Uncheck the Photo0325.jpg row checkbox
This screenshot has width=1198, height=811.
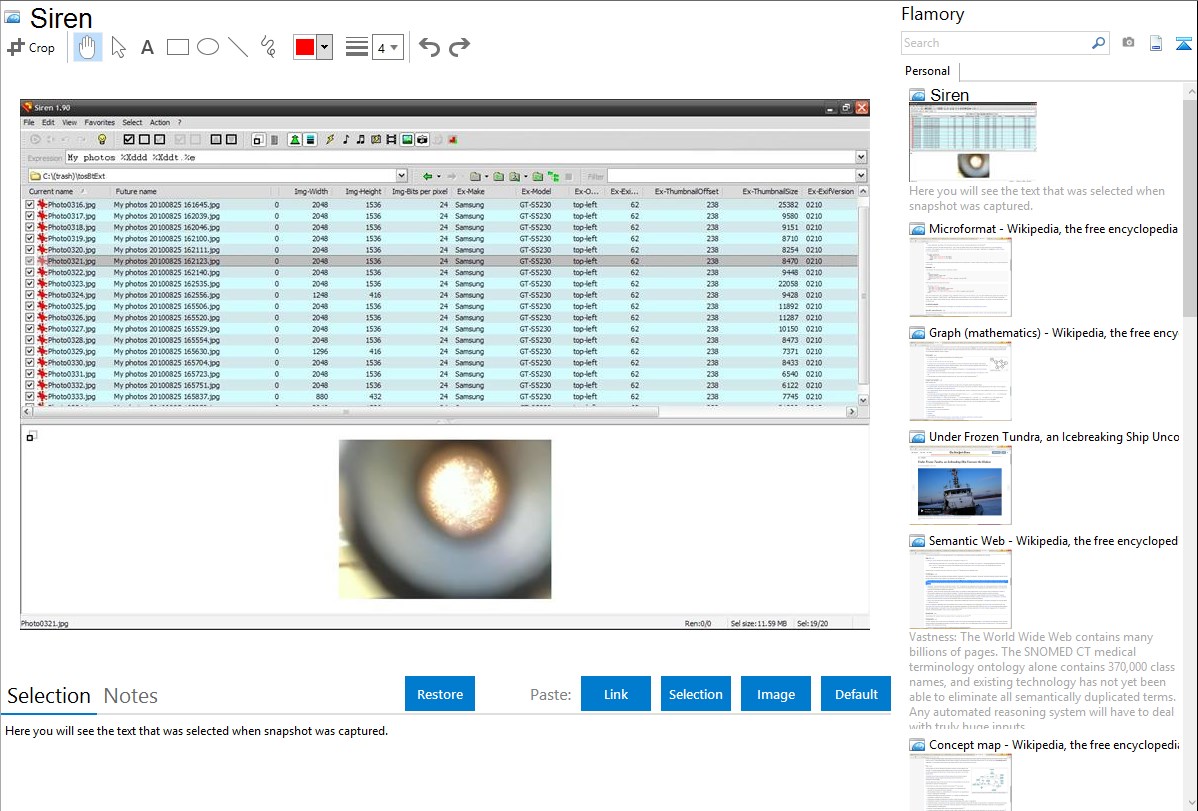[x=30, y=306]
